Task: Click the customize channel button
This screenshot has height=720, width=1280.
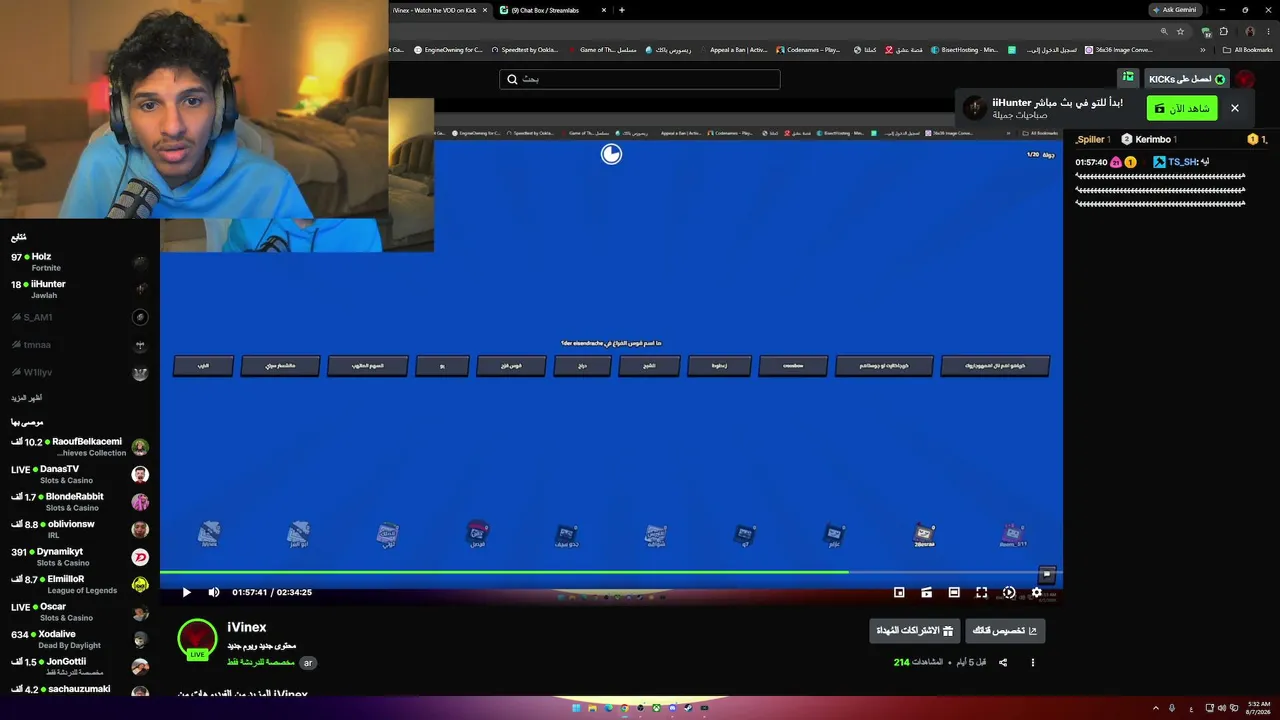Action: (x=1005, y=630)
